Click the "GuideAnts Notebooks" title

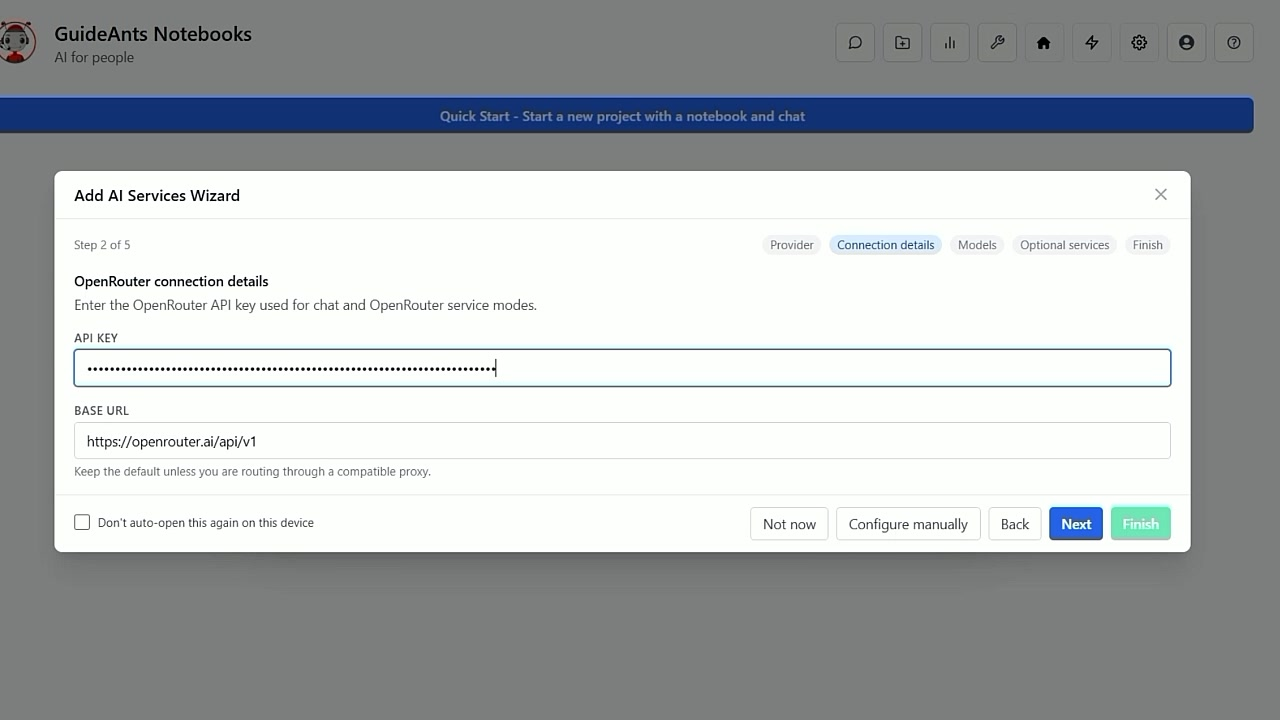tap(153, 34)
